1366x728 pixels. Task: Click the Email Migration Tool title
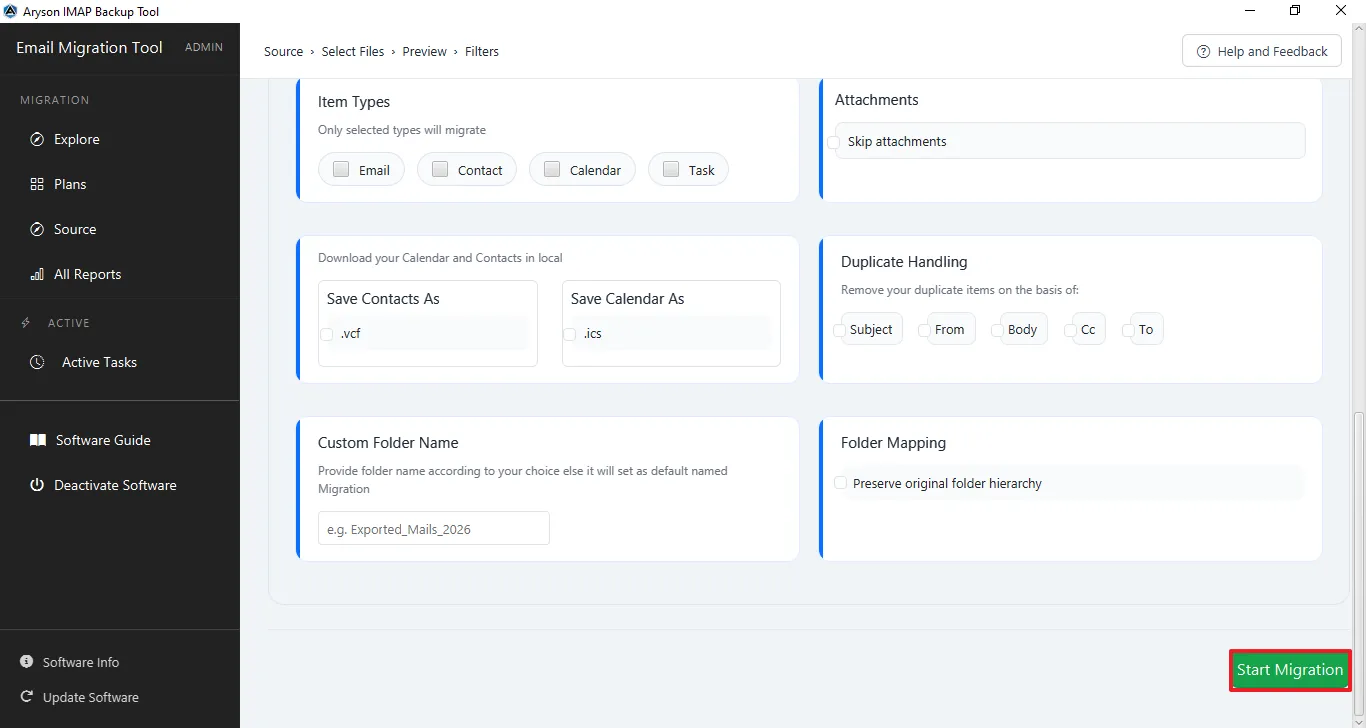(89, 48)
